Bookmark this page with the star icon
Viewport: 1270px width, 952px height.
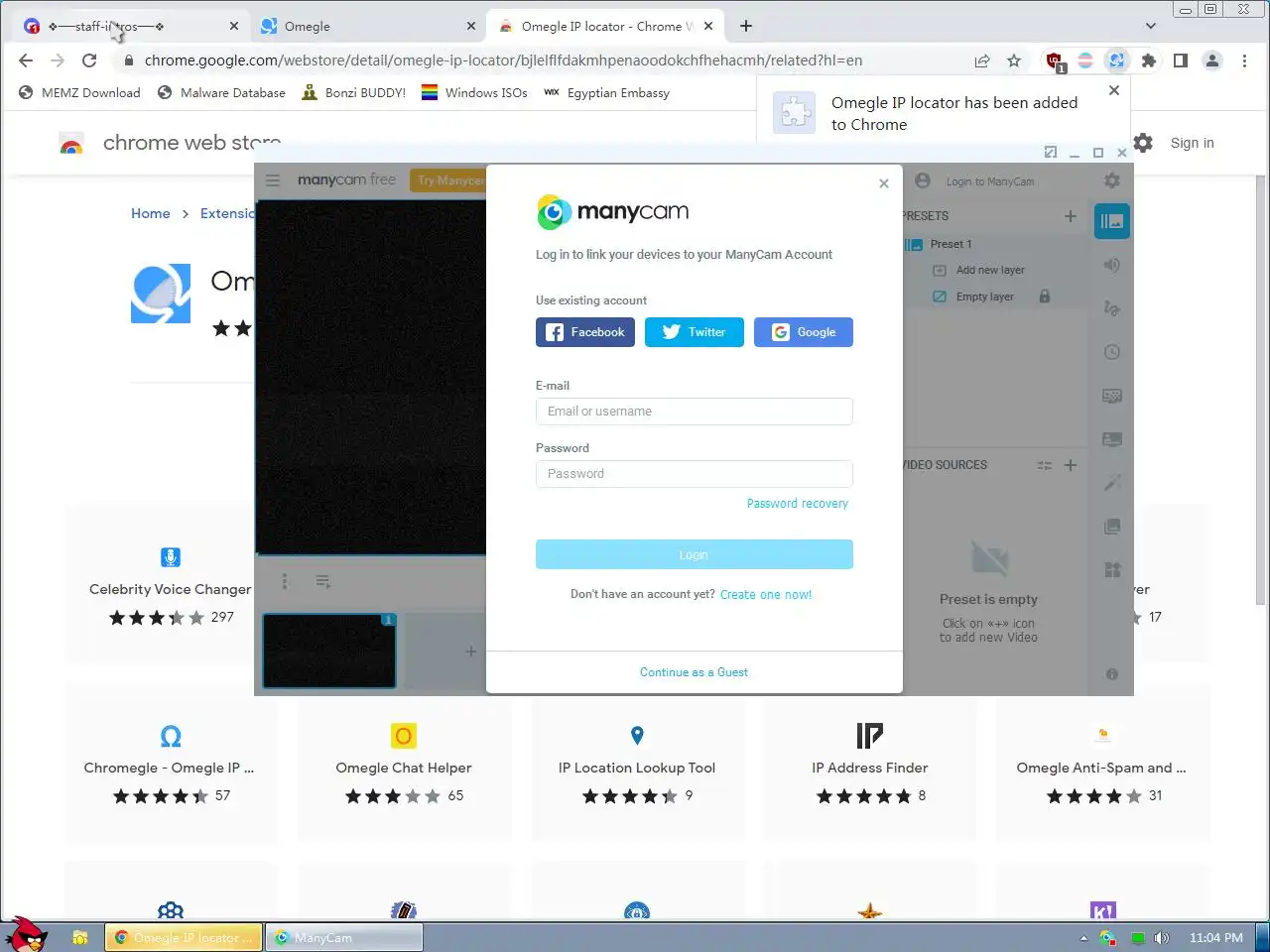tap(1014, 60)
